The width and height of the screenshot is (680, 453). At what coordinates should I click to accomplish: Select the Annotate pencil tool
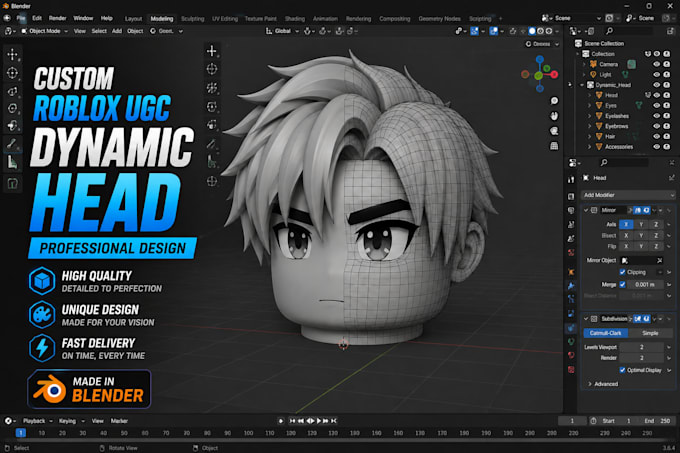pyautogui.click(x=13, y=144)
